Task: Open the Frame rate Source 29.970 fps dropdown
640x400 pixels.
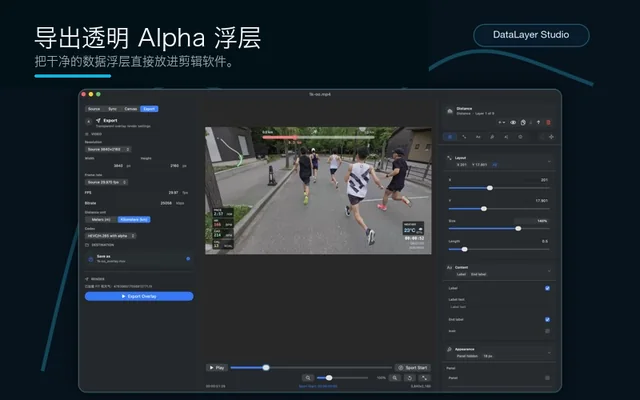Action: [106, 182]
